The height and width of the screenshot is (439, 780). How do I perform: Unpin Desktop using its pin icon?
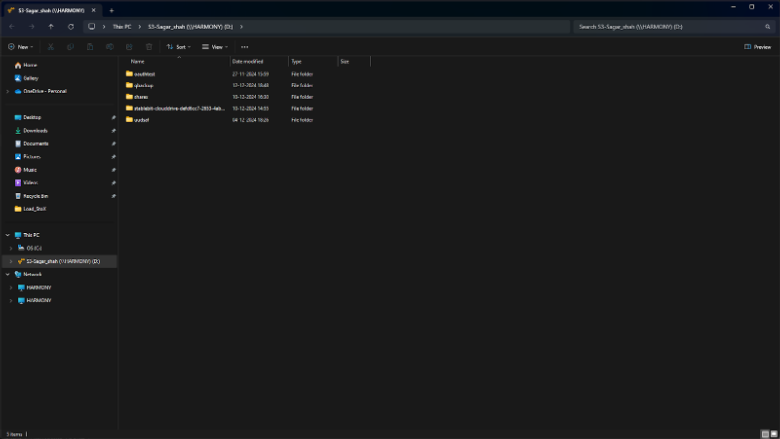(x=113, y=118)
